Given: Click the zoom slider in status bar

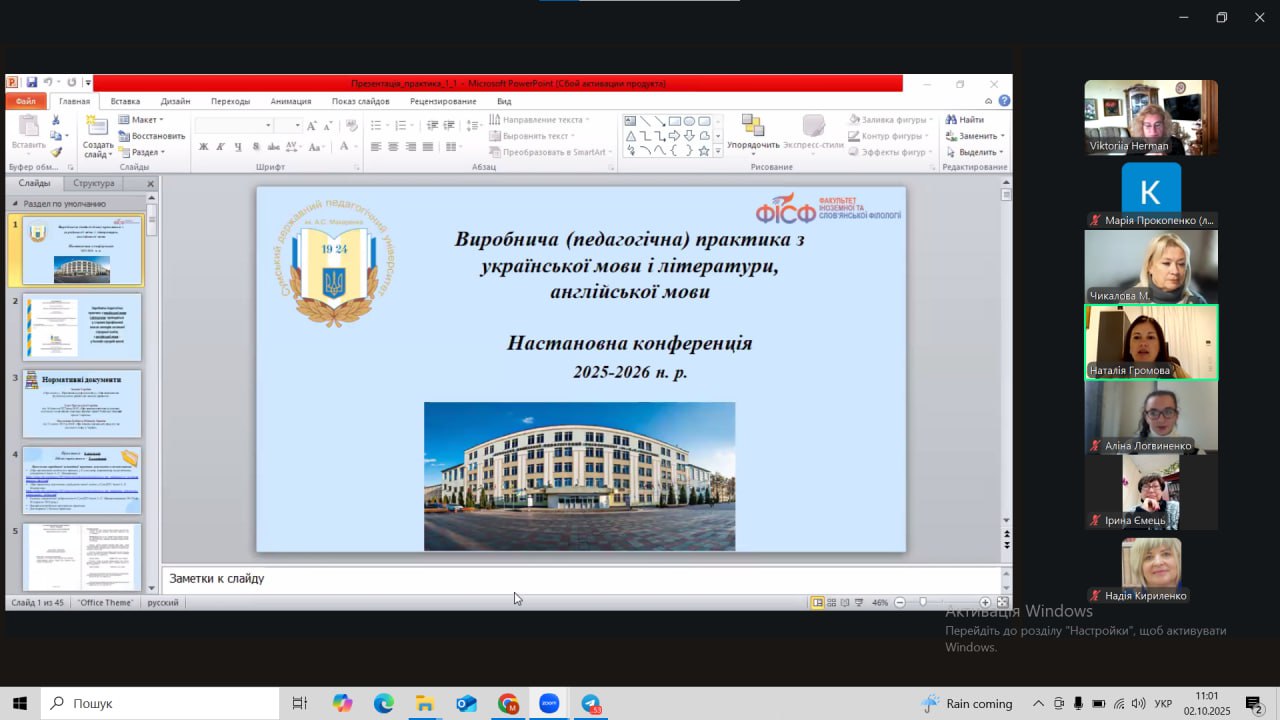Looking at the screenshot, I should tap(923, 603).
